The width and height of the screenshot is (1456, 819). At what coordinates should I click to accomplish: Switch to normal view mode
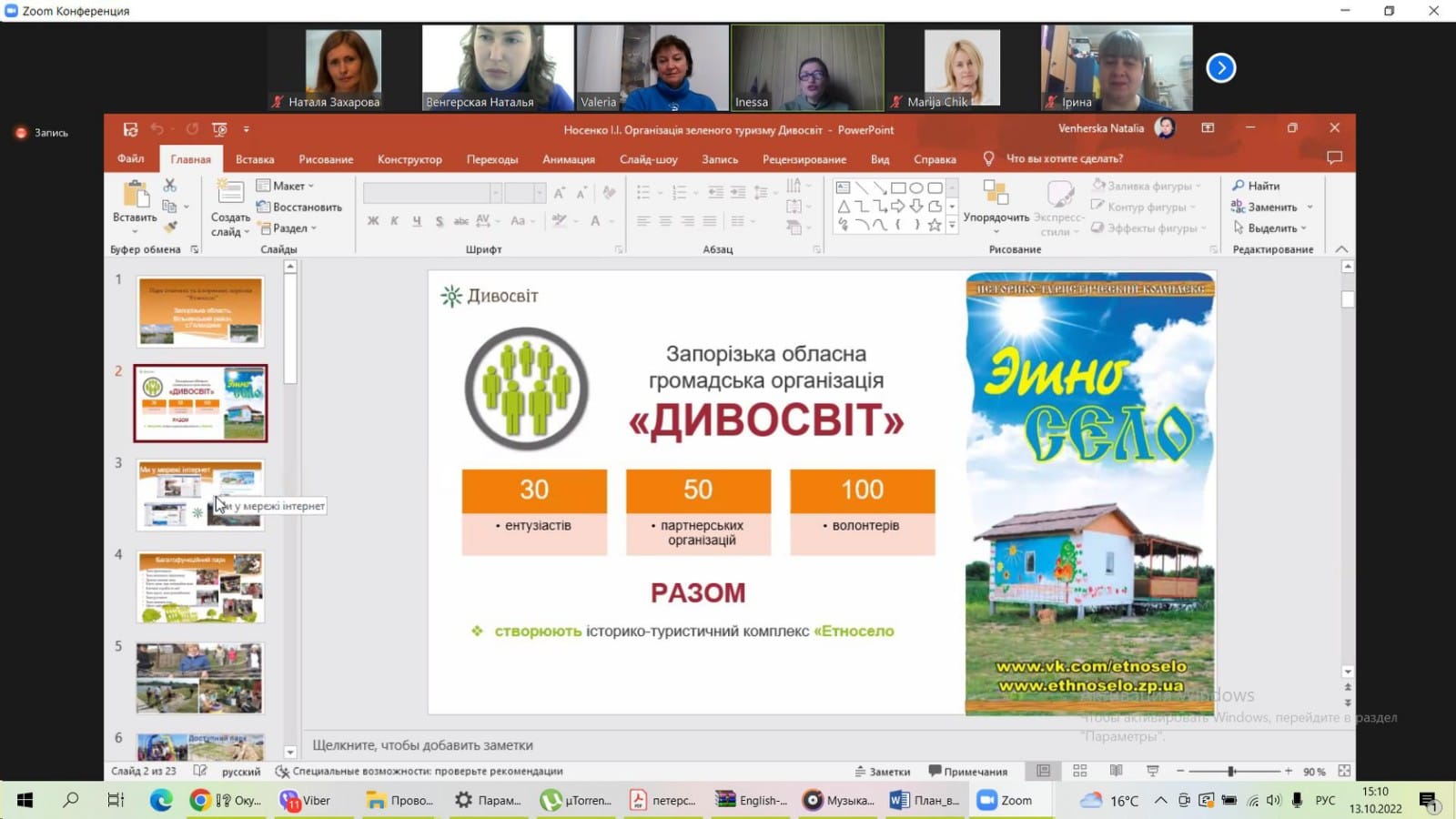pos(1044,771)
